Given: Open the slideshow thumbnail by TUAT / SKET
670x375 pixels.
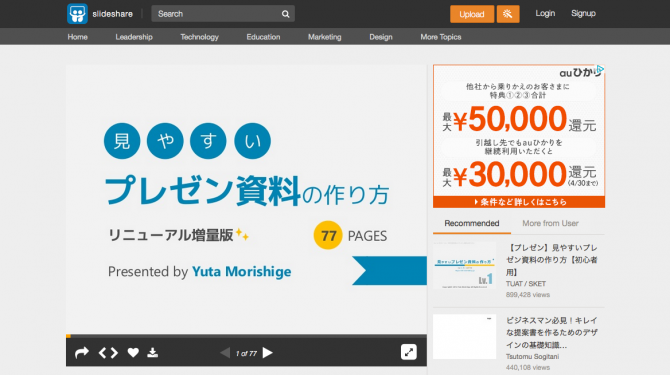Looking at the screenshot, I should tap(464, 266).
